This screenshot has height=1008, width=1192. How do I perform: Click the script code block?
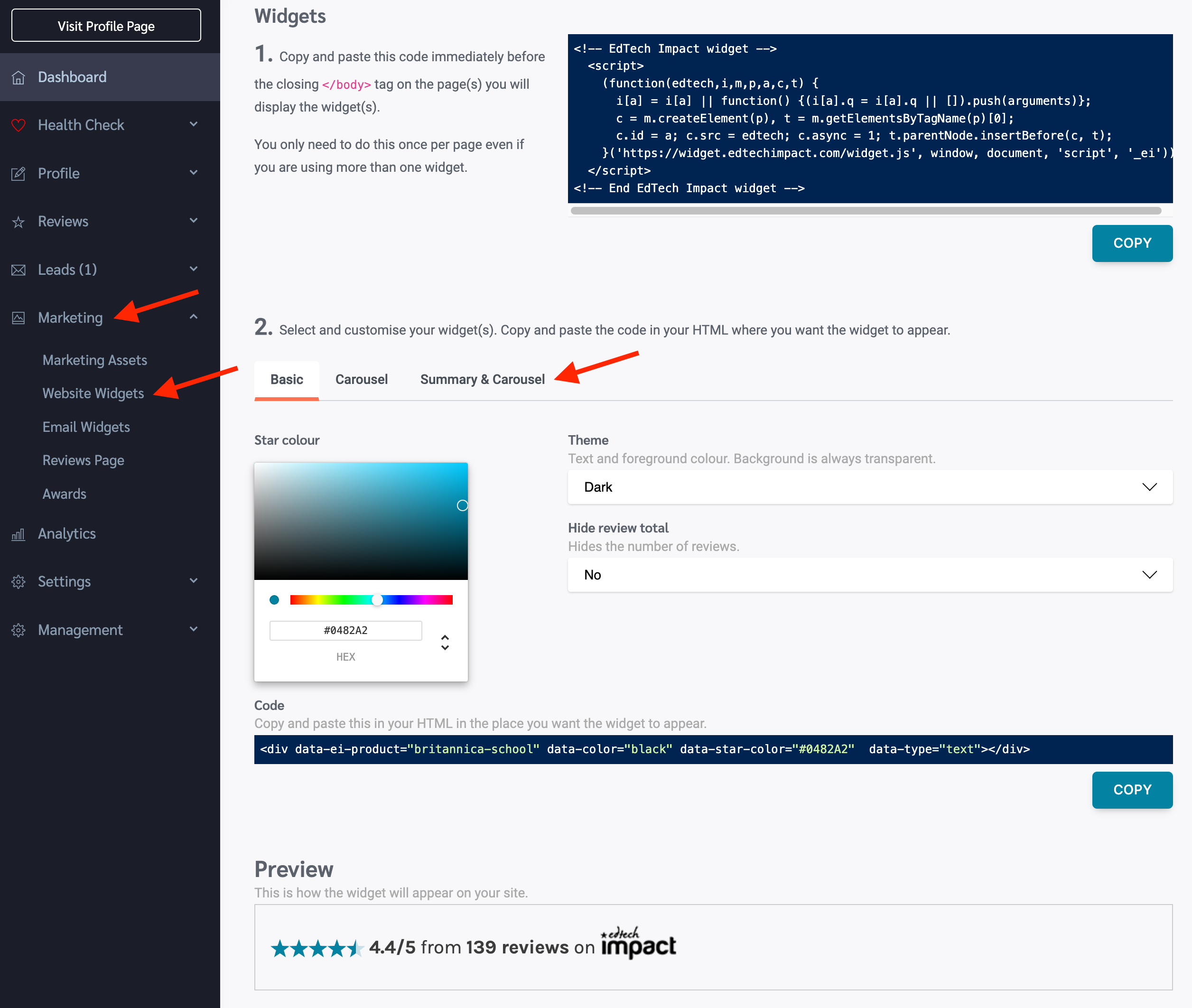pos(870,119)
